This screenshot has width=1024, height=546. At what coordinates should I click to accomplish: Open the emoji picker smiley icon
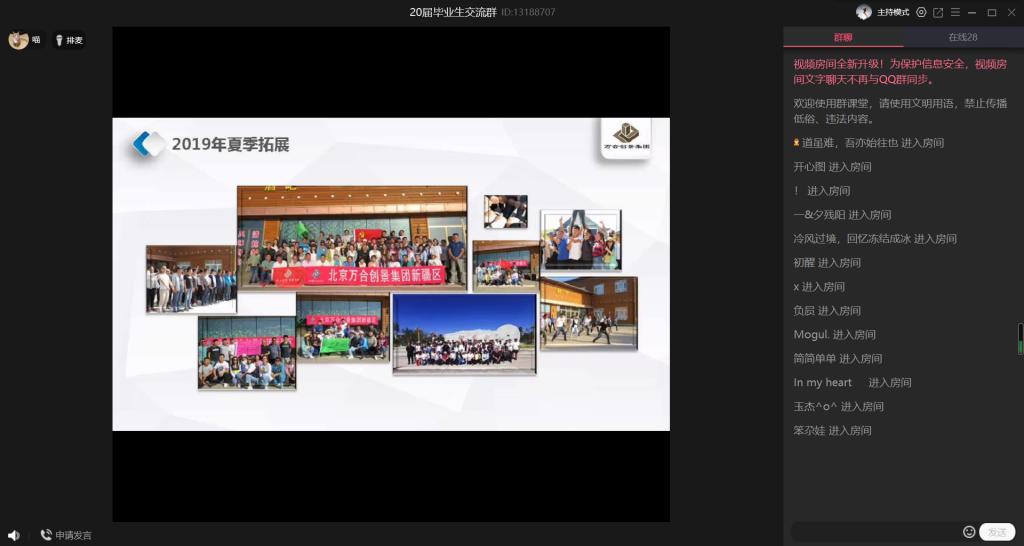969,532
